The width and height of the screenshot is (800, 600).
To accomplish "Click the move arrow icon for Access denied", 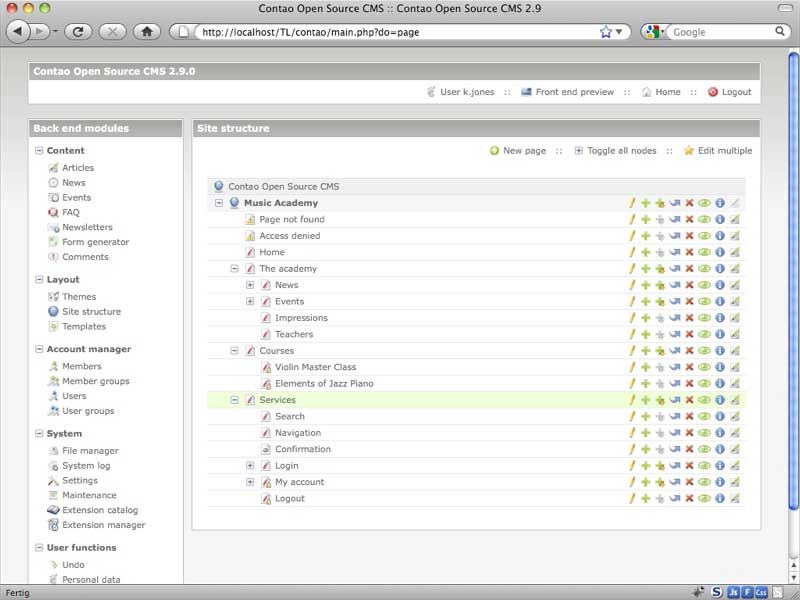I will (x=674, y=236).
